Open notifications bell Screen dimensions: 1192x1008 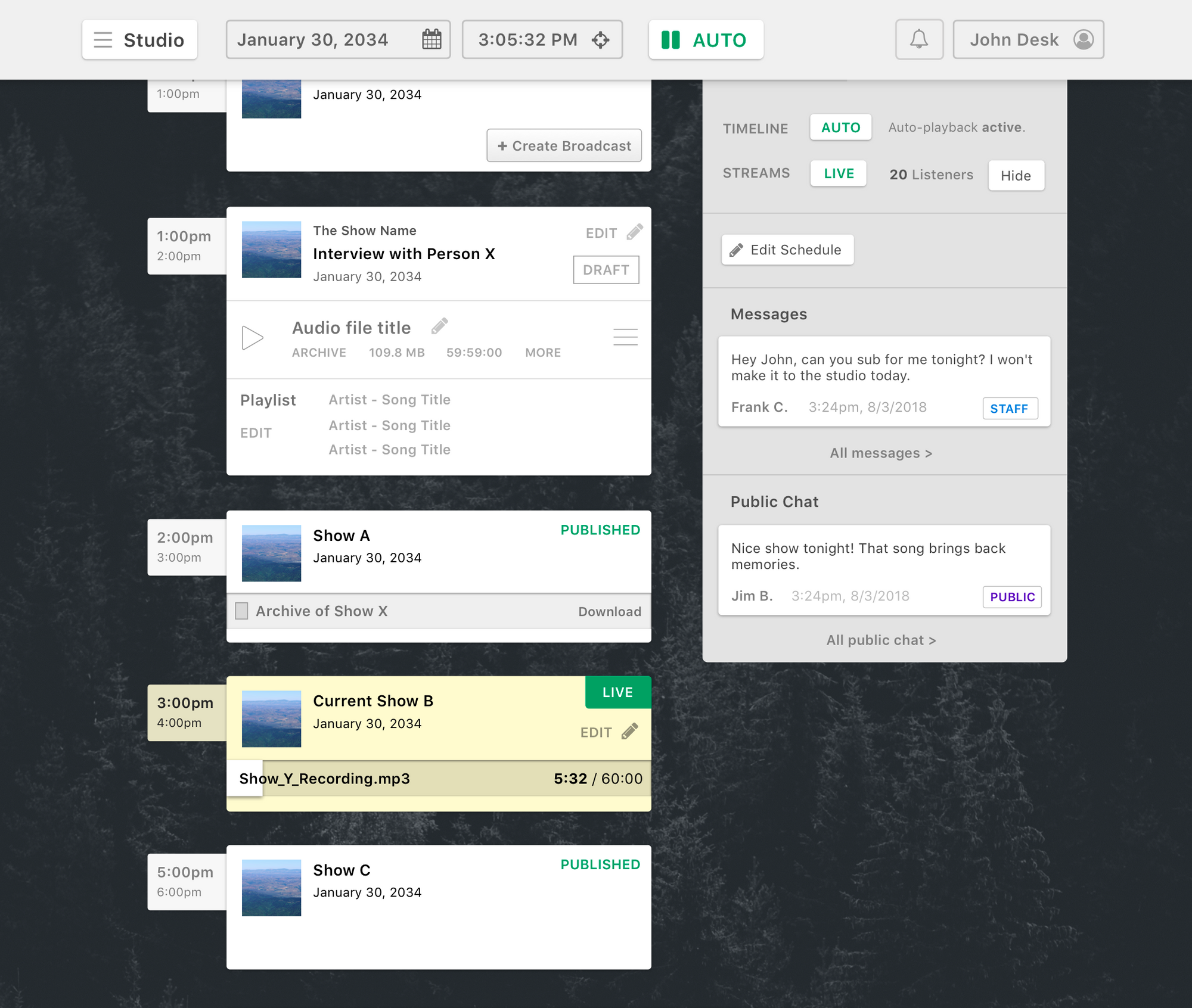(x=919, y=39)
